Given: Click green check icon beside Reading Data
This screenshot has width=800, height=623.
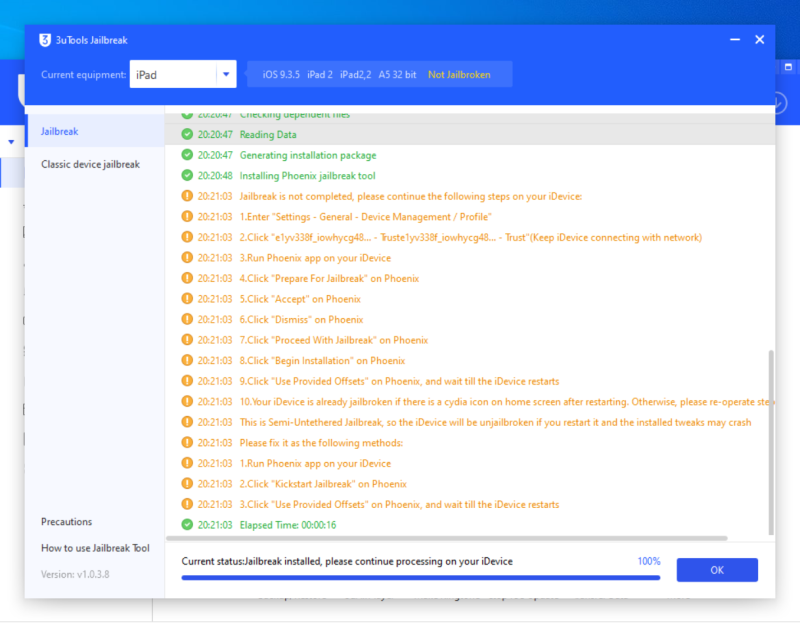Looking at the screenshot, I should coord(187,134).
